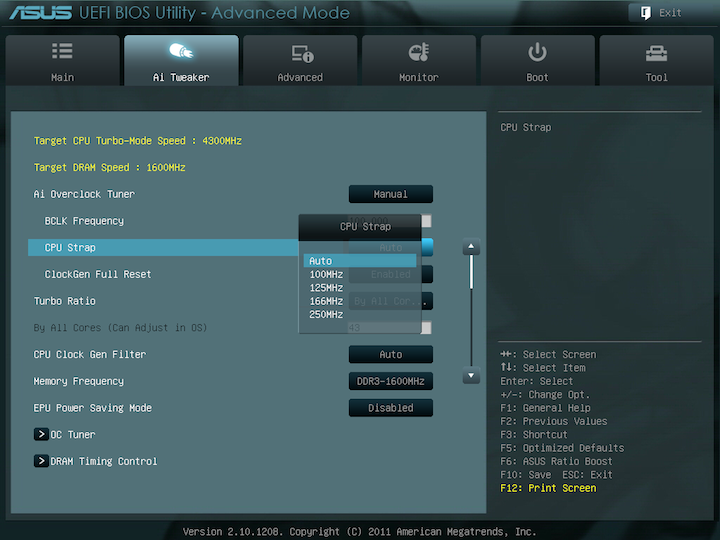Switch to the Boot tab
The image size is (720, 540).
[x=538, y=60]
